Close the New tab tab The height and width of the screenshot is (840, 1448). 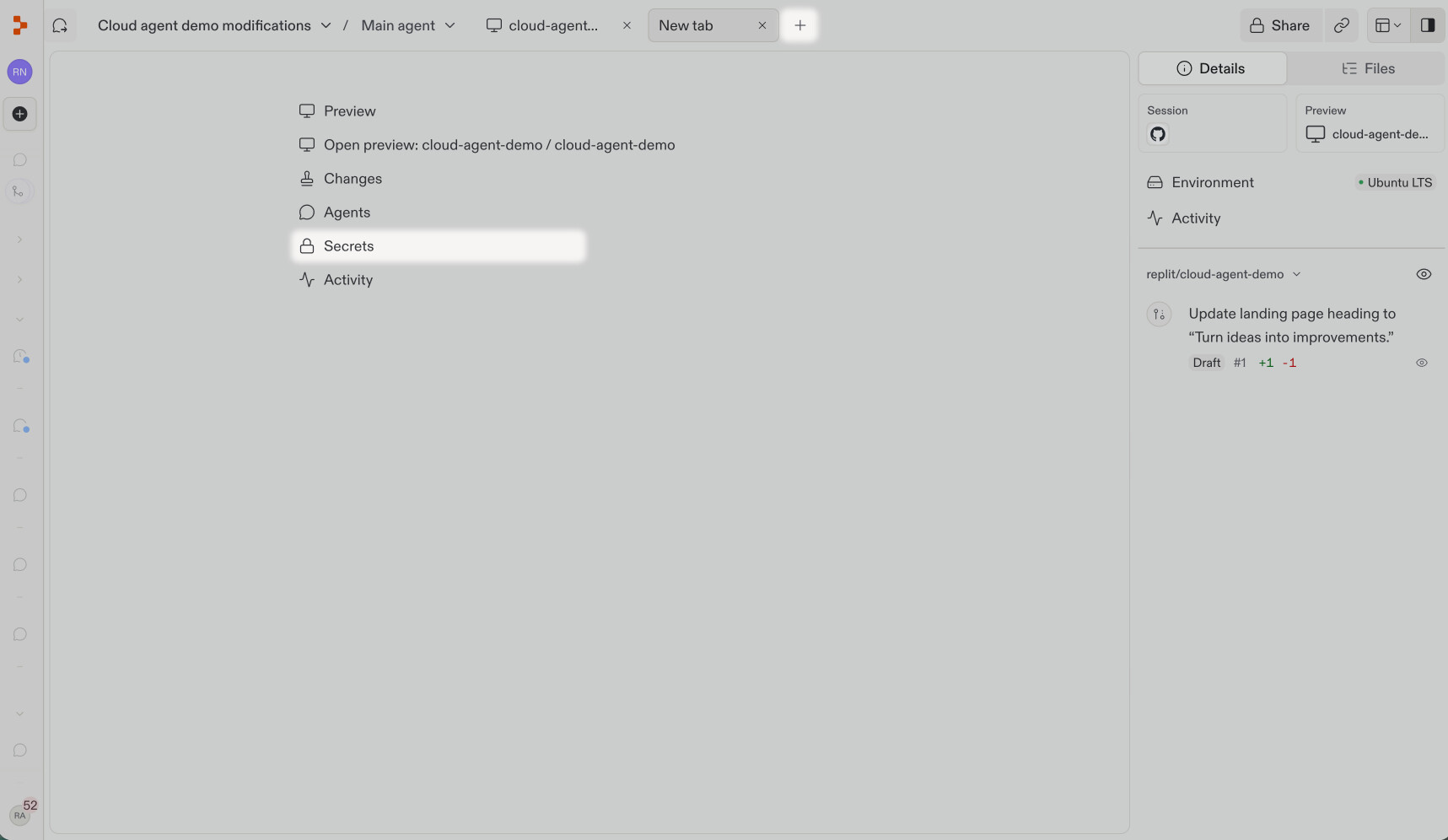[762, 25]
